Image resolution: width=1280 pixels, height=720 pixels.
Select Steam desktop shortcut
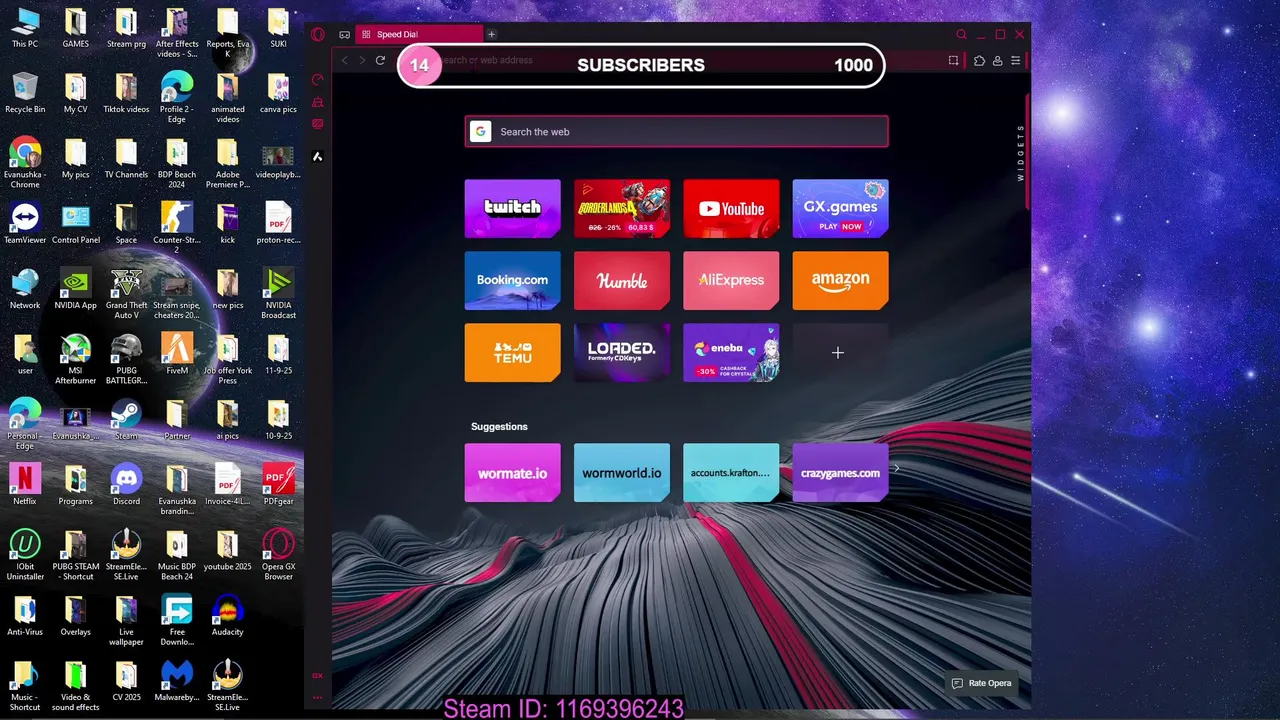coord(126,420)
